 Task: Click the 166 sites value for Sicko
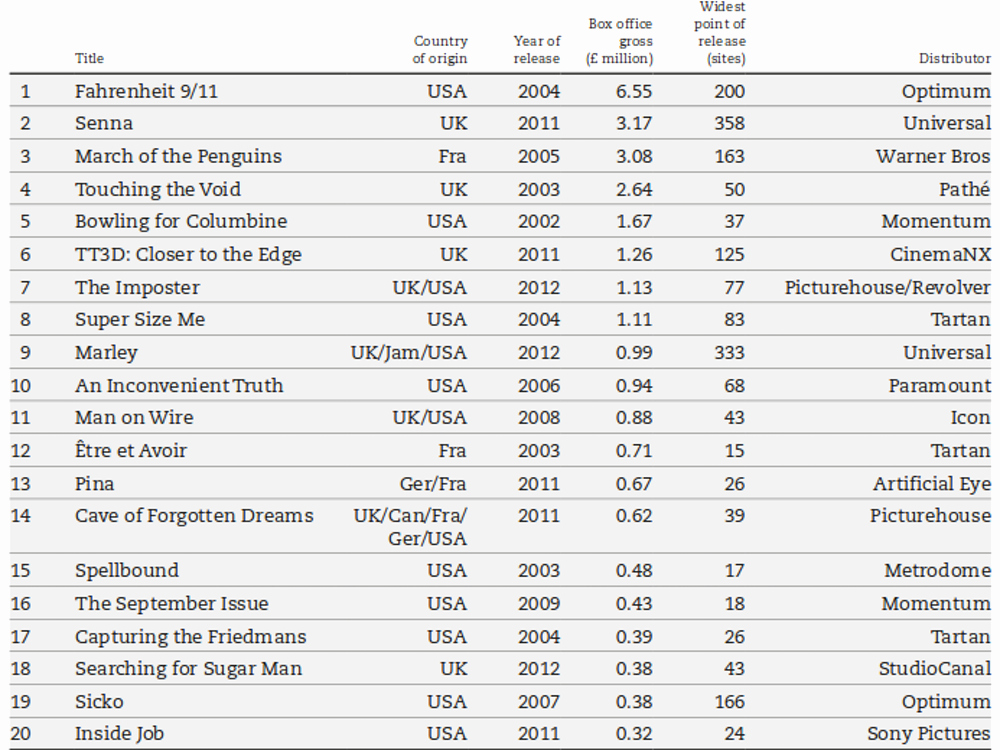pyautogui.click(x=729, y=702)
